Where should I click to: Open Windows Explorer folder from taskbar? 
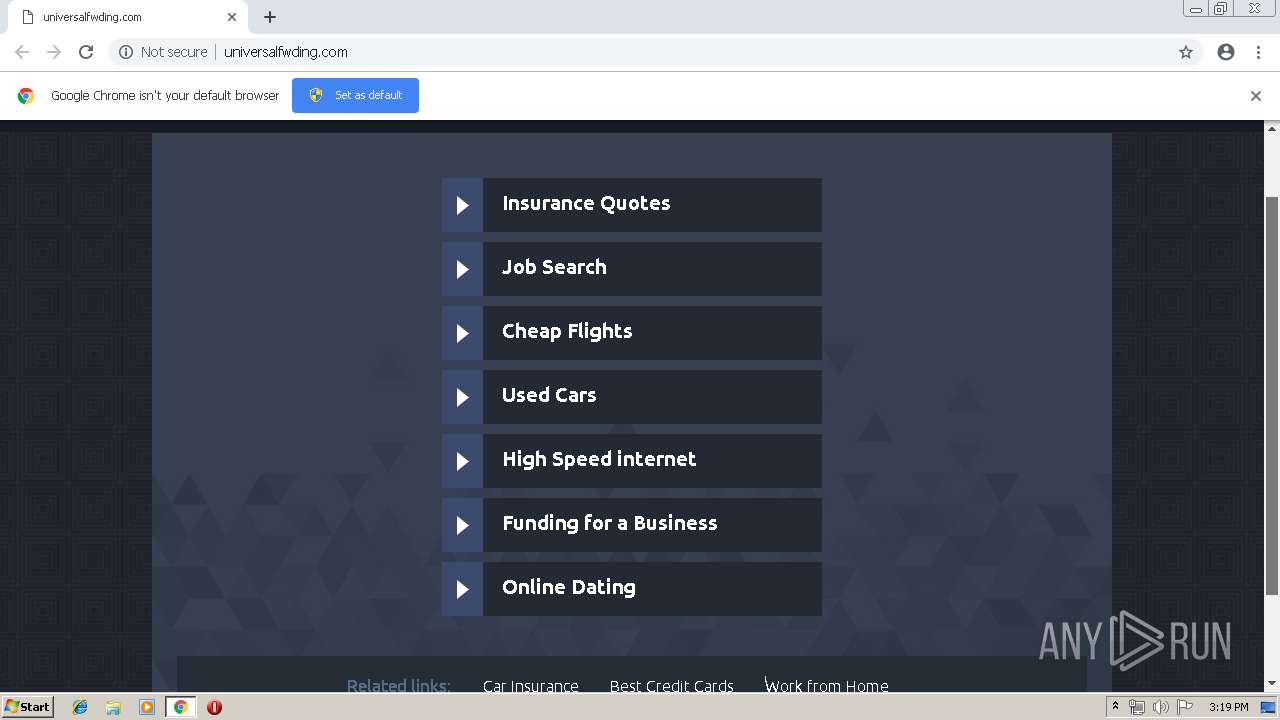pos(113,707)
